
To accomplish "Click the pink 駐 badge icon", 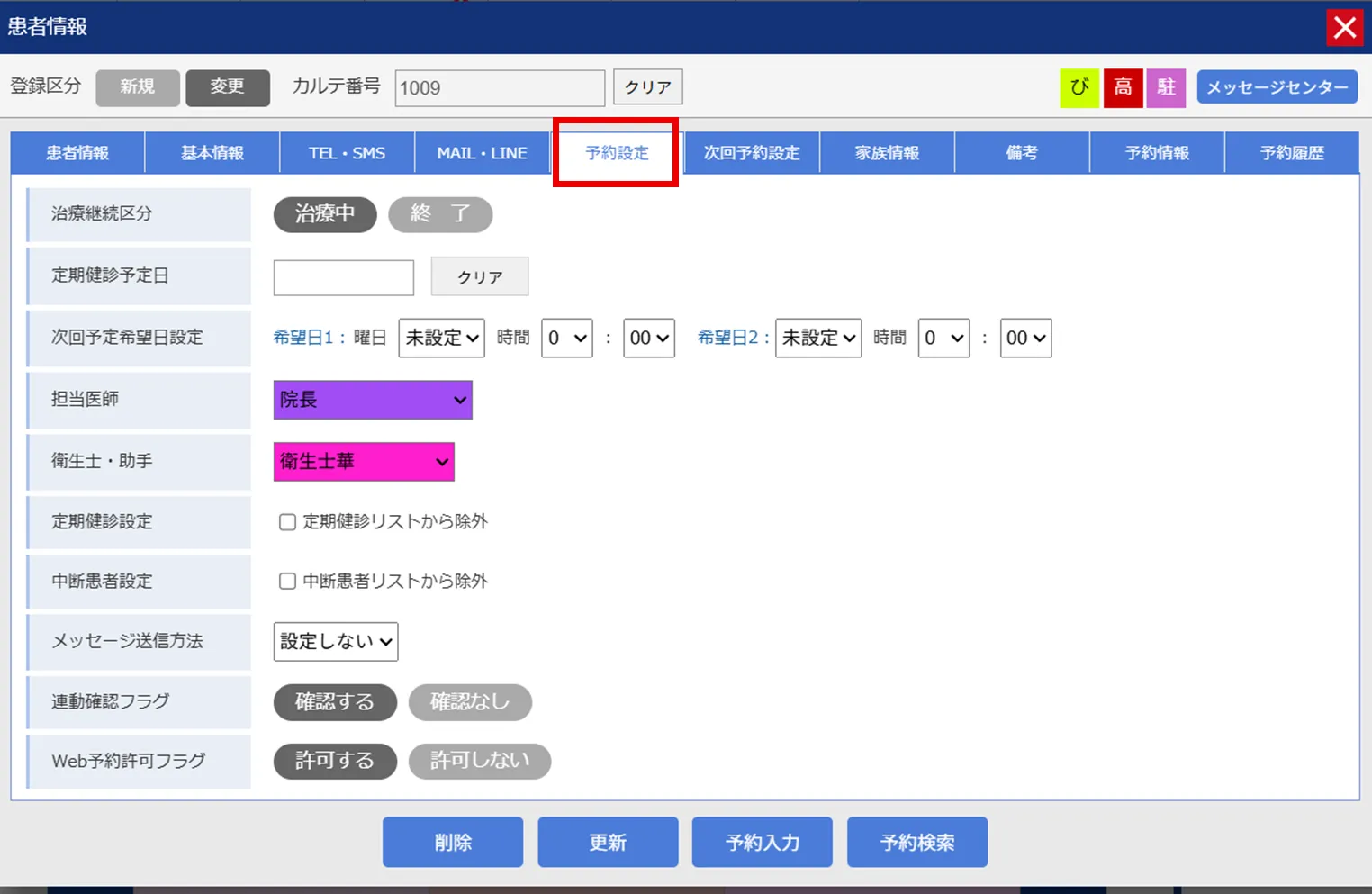I will [1166, 87].
